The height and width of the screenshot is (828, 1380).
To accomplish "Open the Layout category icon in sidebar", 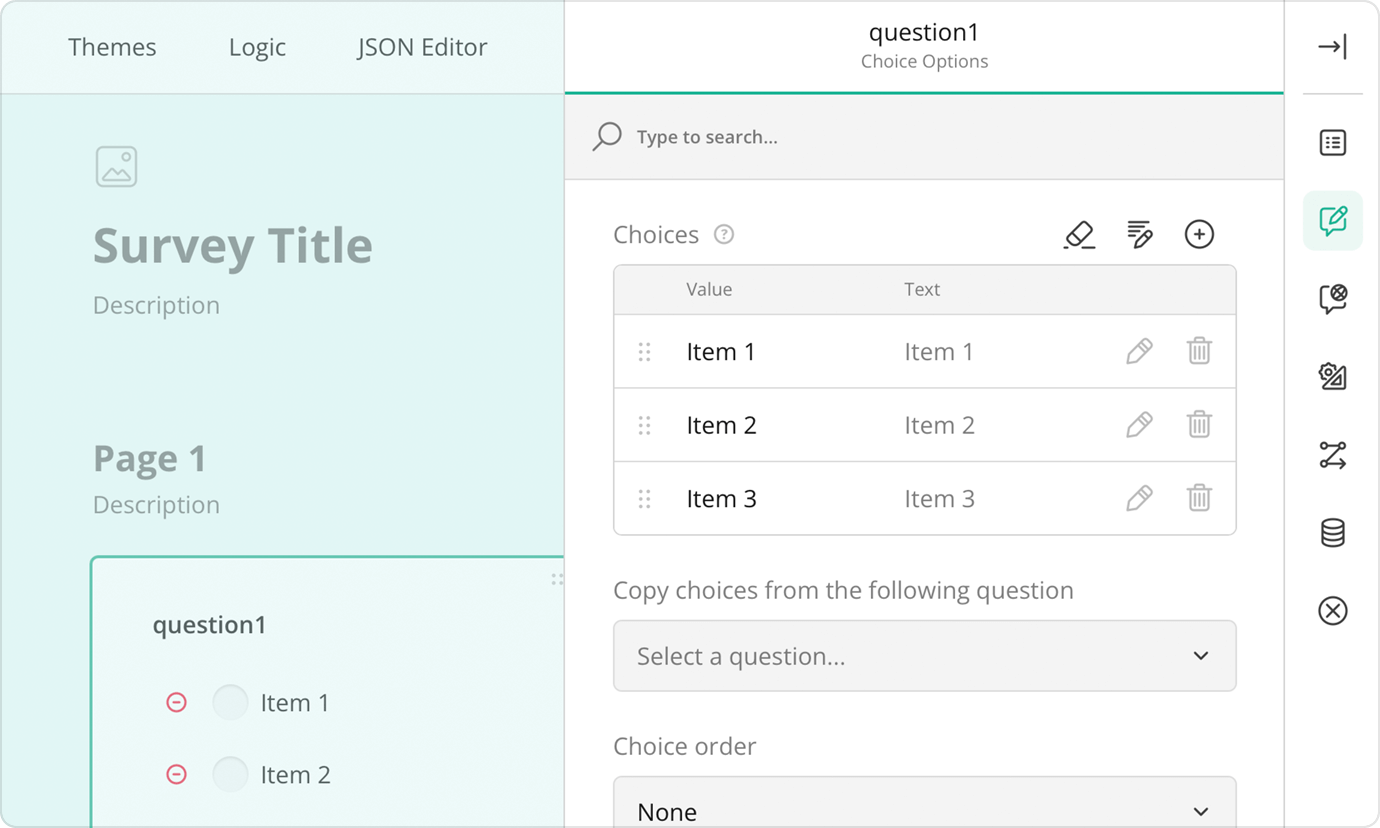I will pos(1332,377).
